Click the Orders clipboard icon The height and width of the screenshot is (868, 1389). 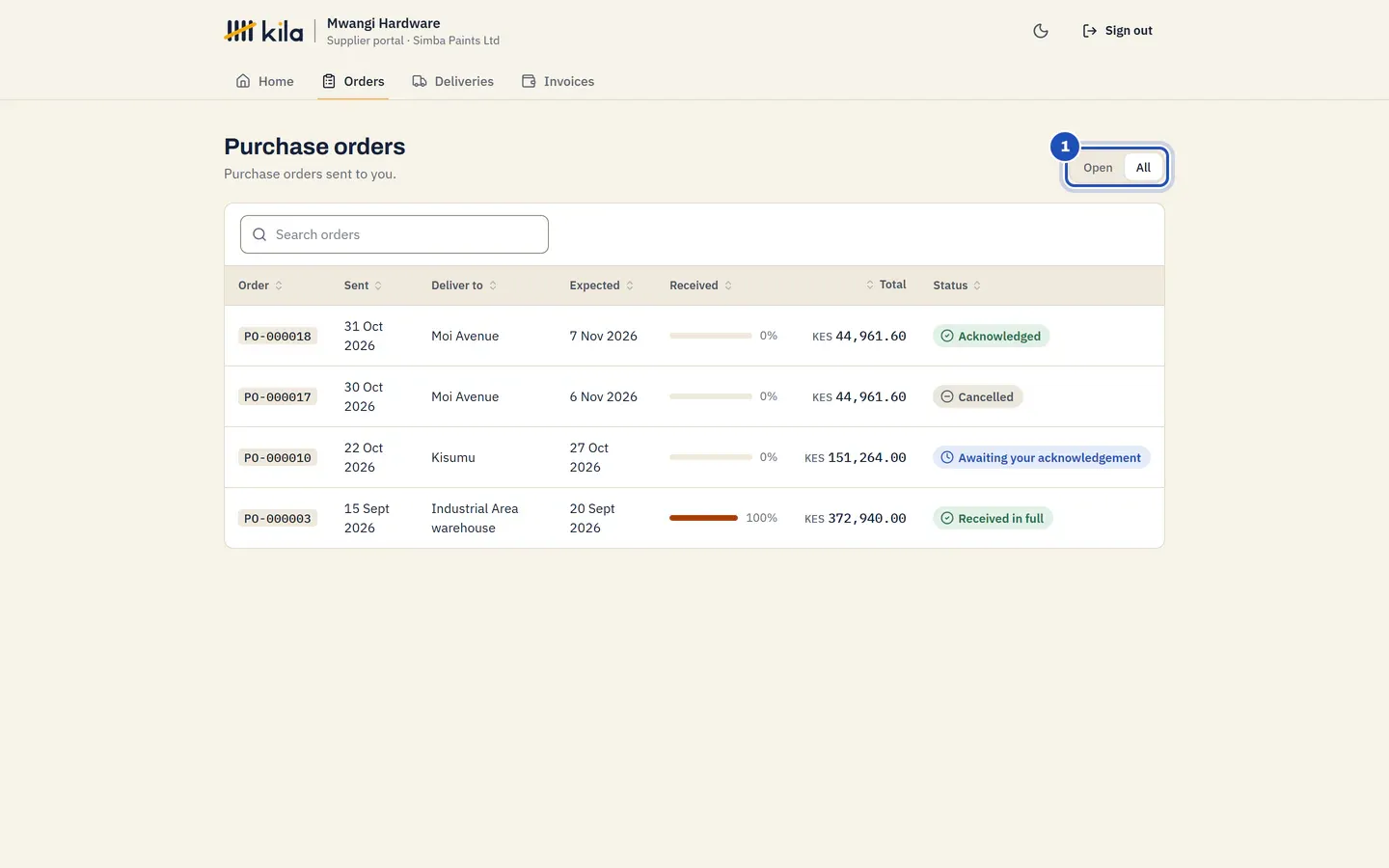pyautogui.click(x=329, y=81)
